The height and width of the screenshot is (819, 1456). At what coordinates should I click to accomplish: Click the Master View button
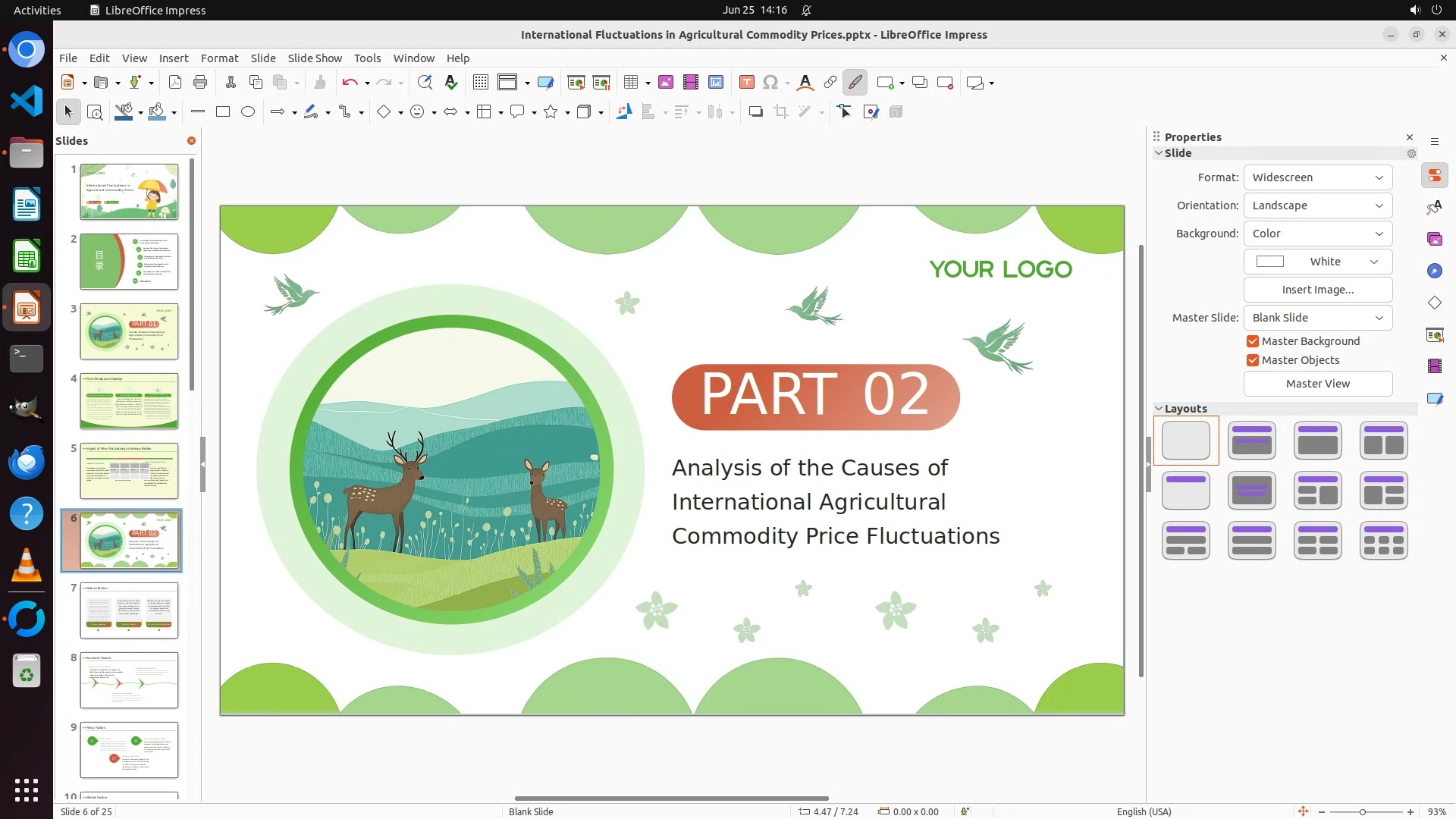click(1317, 384)
